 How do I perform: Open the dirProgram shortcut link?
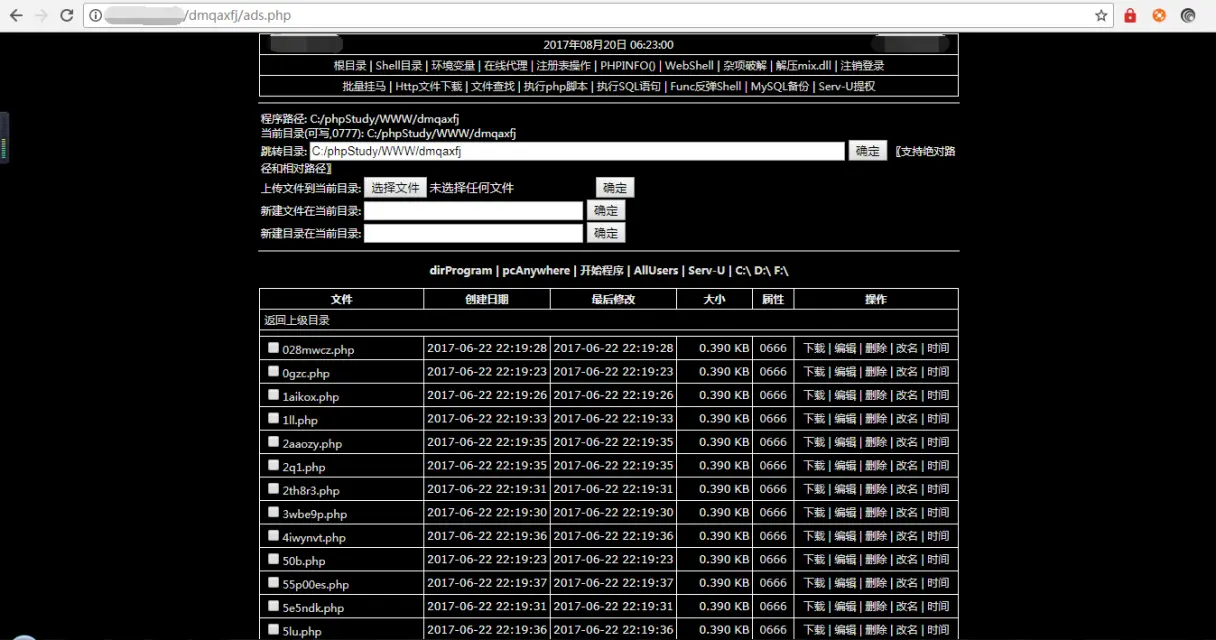[461, 271]
